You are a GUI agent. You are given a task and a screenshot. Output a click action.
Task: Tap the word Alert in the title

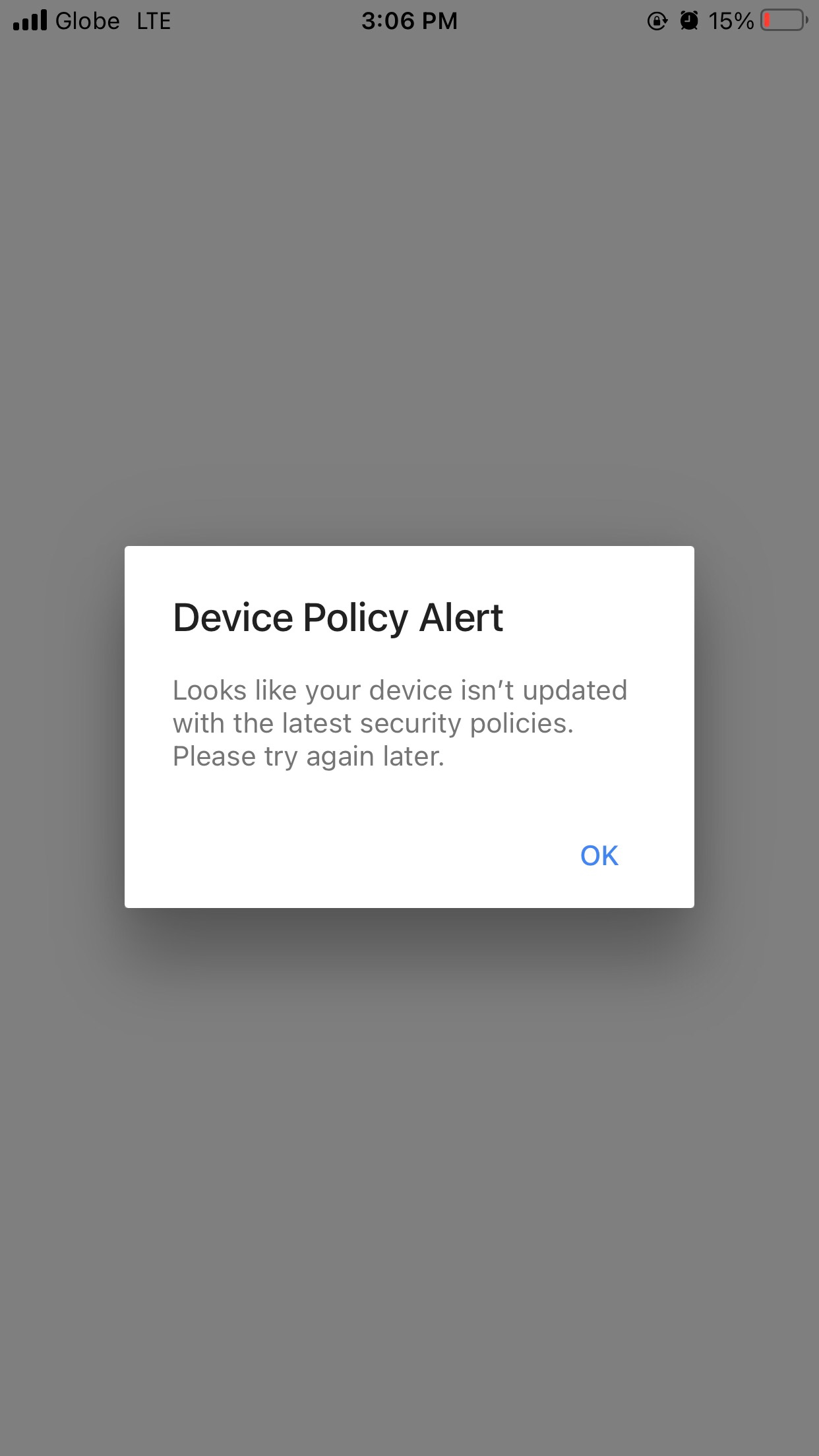[x=462, y=617]
